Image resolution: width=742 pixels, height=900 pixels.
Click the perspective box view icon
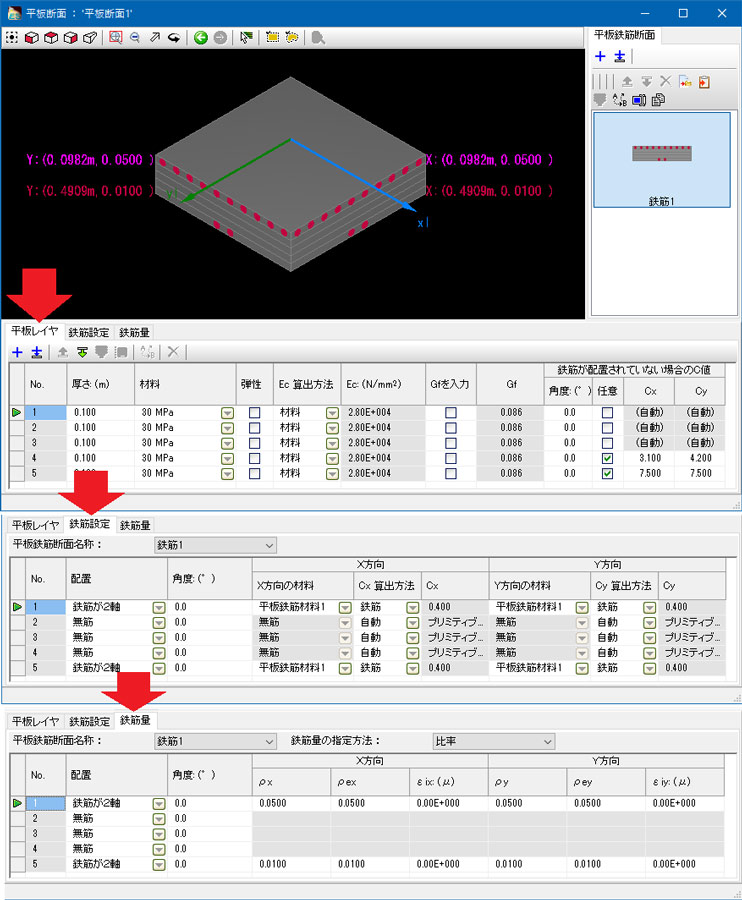(x=90, y=38)
